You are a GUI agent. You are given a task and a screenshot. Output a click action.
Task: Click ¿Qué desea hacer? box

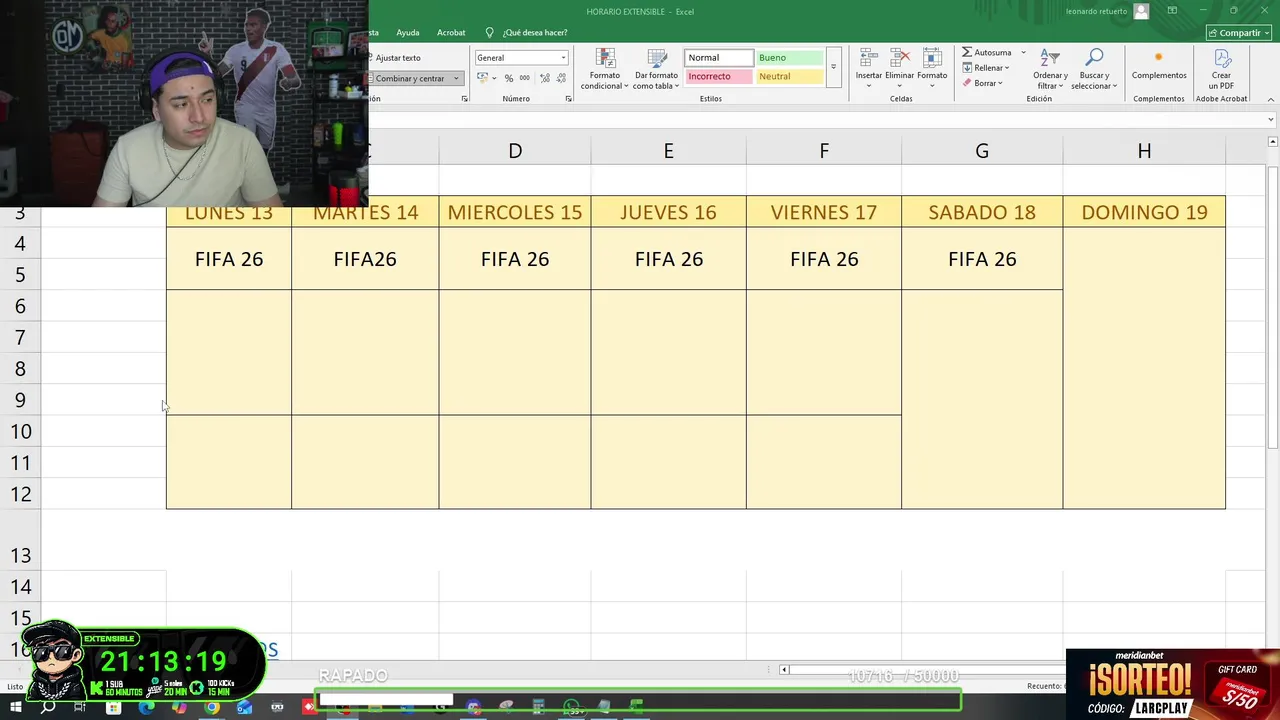[535, 32]
